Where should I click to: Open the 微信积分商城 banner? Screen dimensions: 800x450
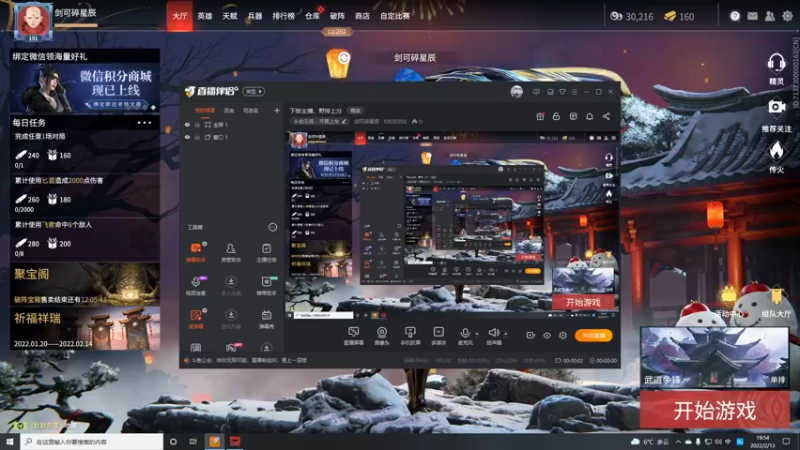(85, 88)
